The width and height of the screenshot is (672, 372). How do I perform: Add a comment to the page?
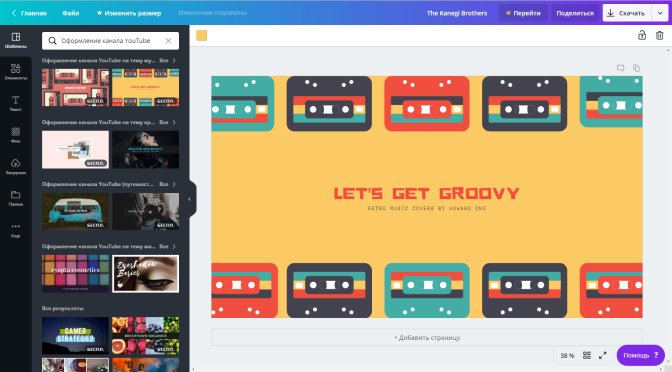[620, 68]
